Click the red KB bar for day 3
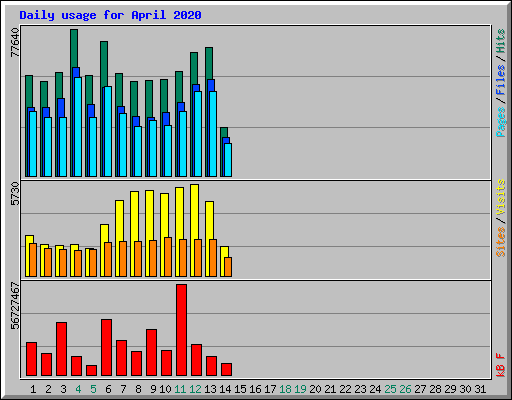 [x=61, y=349]
